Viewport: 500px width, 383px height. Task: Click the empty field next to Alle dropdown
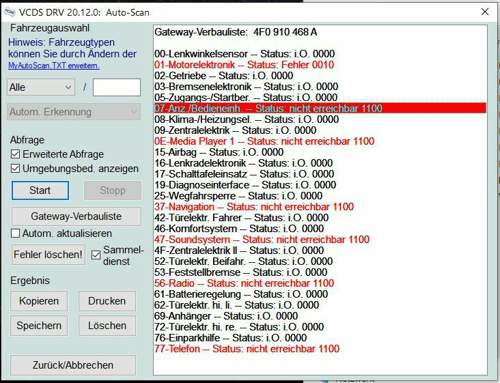pos(117,87)
